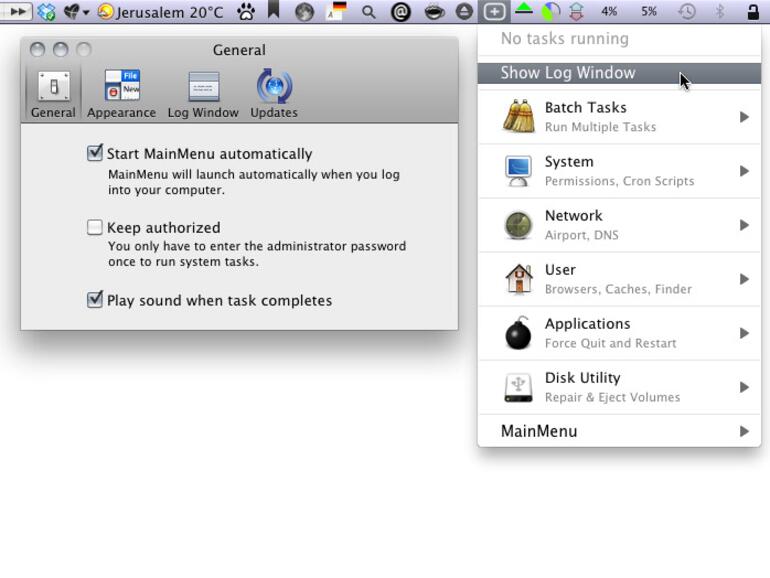This screenshot has width=770, height=578.
Task: Open the Batch Tasks submenu
Action: (x=619, y=117)
